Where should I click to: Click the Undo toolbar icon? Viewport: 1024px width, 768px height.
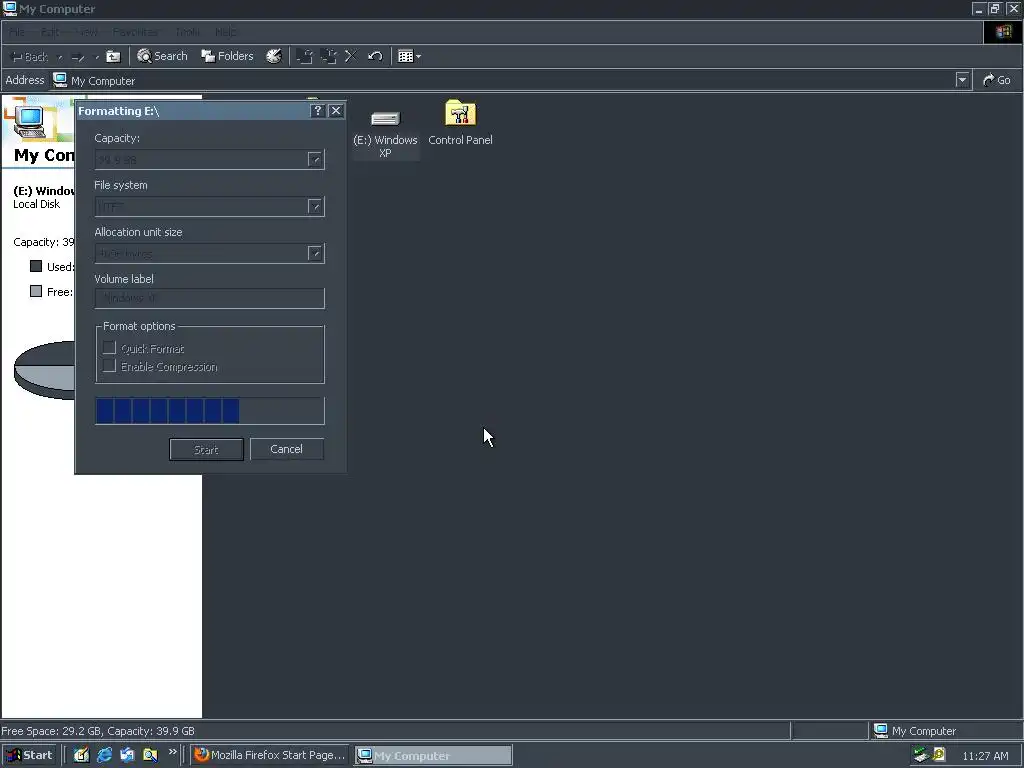coord(375,56)
